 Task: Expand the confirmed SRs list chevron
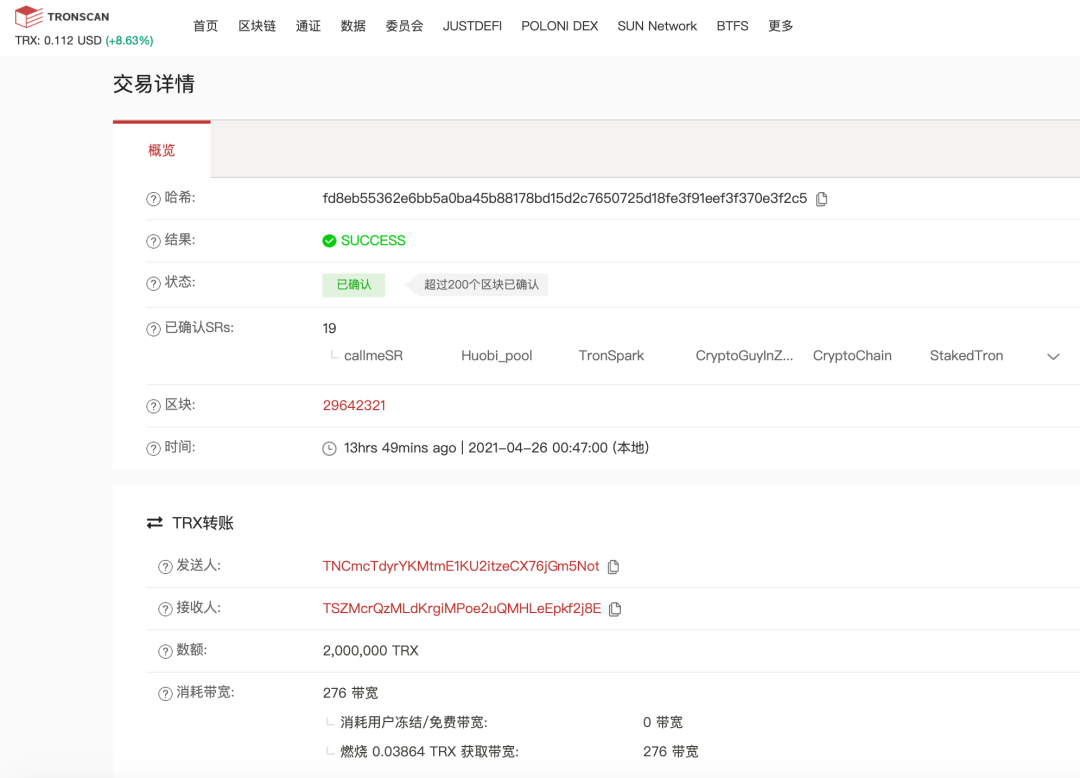pos(1053,357)
